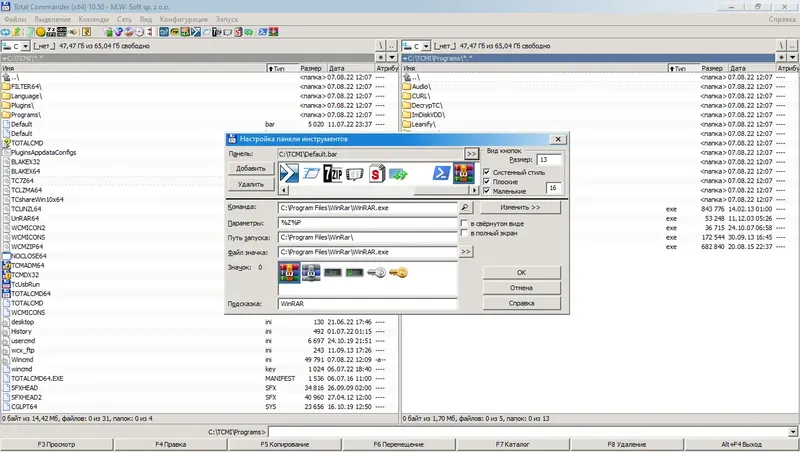Viewport: 800px width, 452px height.
Task: Click the red S document icon in main toolbar
Action: [x=238, y=32]
